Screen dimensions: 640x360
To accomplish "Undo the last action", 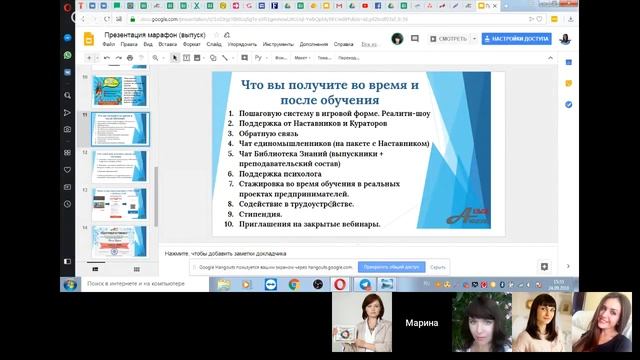I will [x=107, y=58].
